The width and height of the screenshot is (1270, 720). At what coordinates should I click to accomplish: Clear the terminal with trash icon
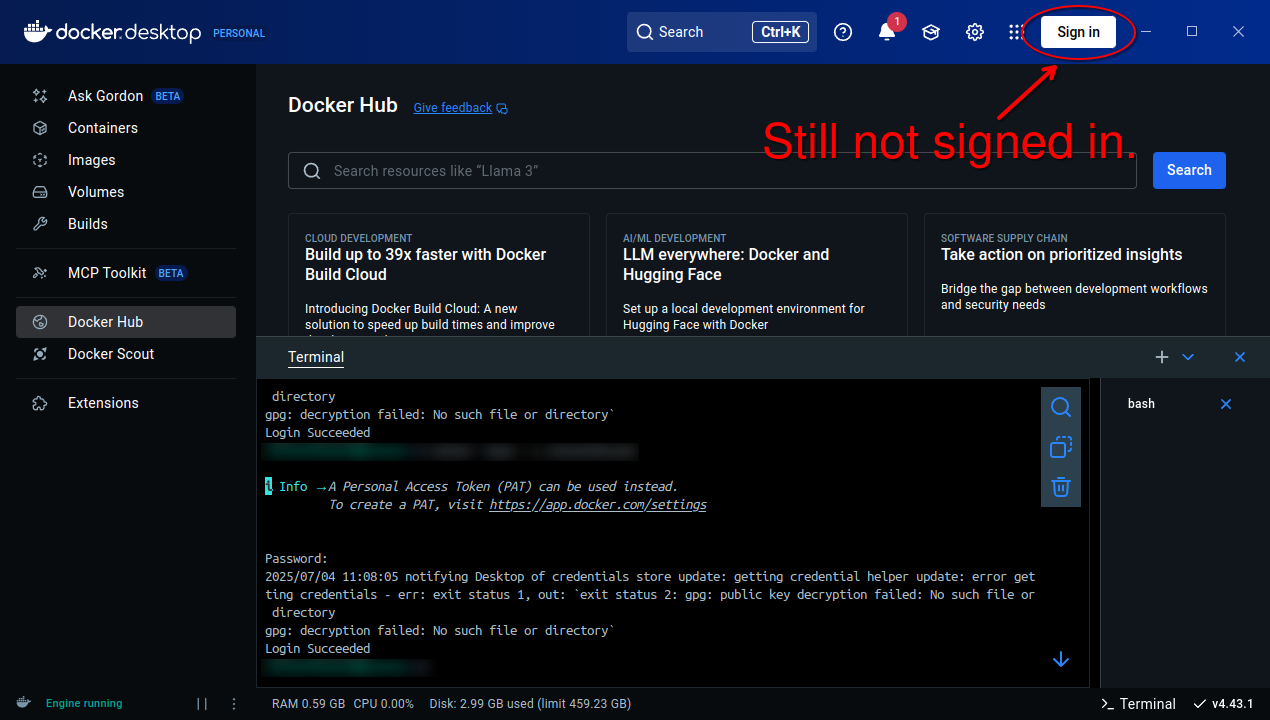pos(1061,487)
